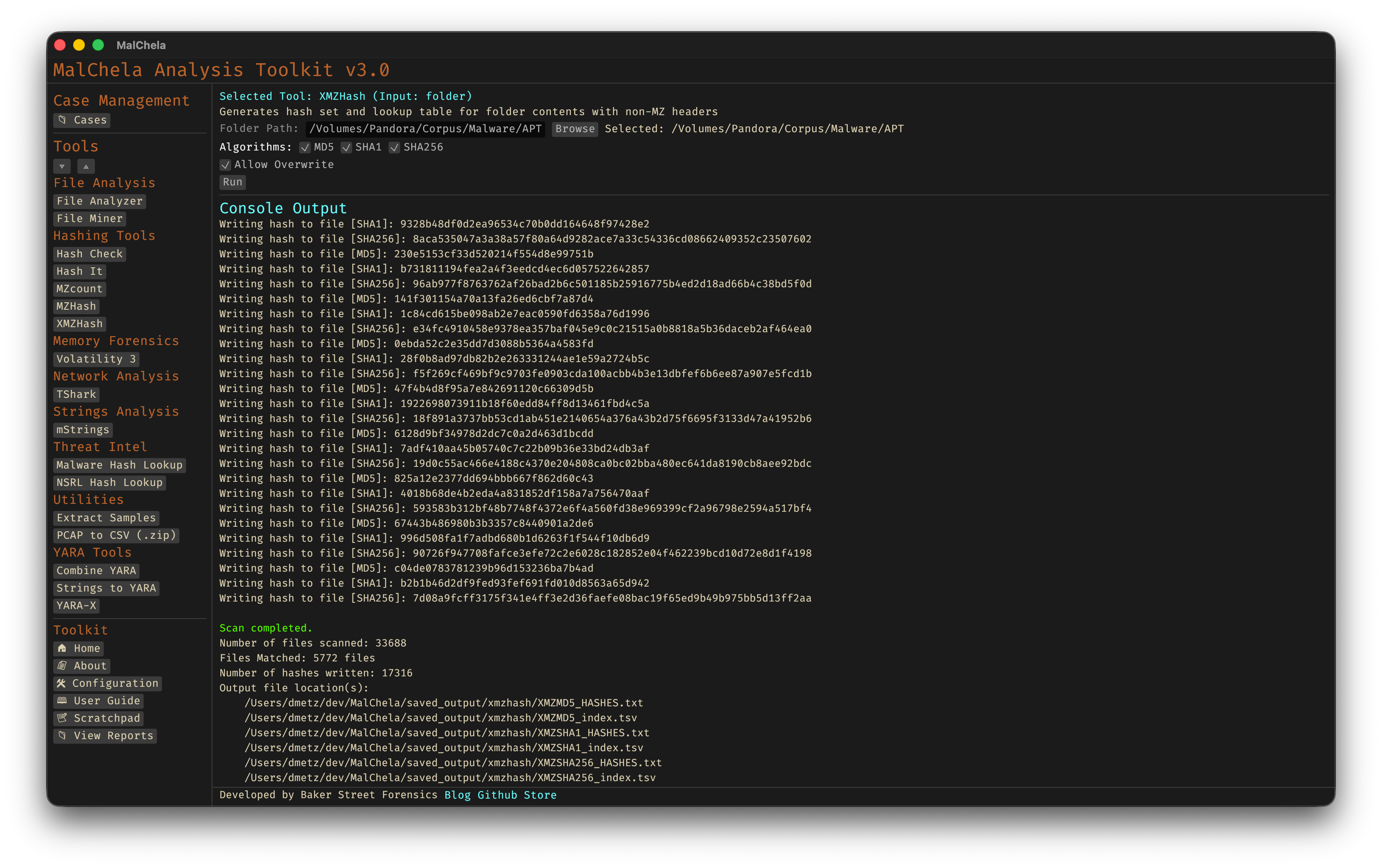Click the YARA Tools category heading
Screen dimensions: 1382x868
click(x=92, y=552)
